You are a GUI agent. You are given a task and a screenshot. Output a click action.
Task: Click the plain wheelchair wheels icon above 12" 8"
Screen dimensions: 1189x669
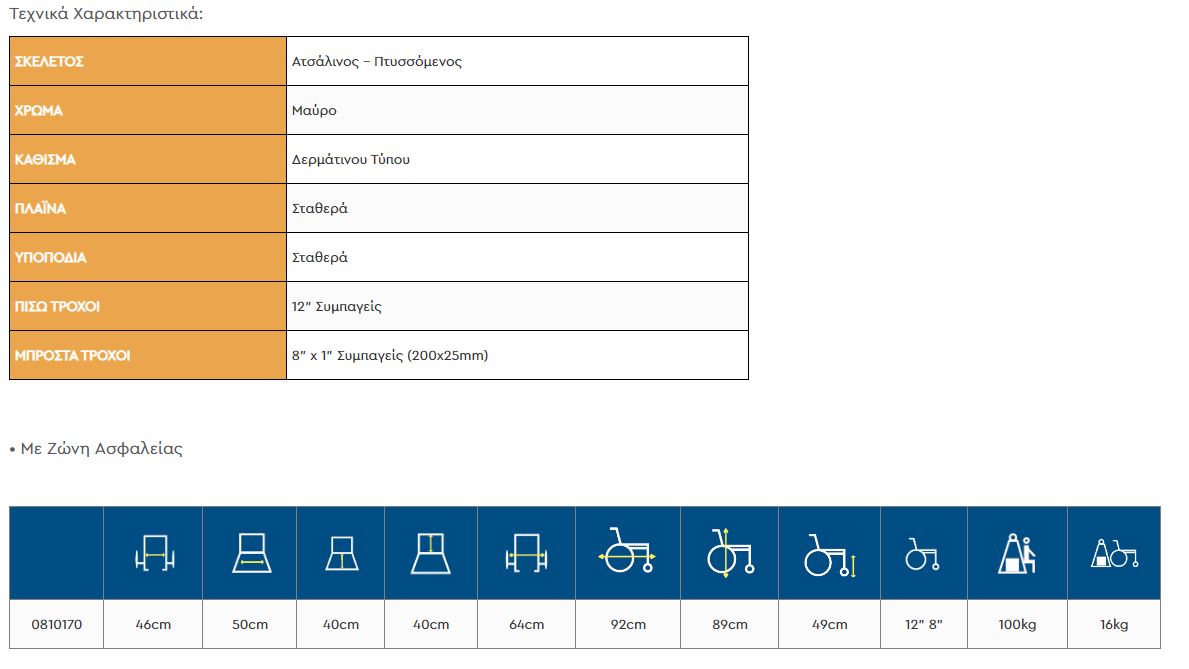click(923, 554)
